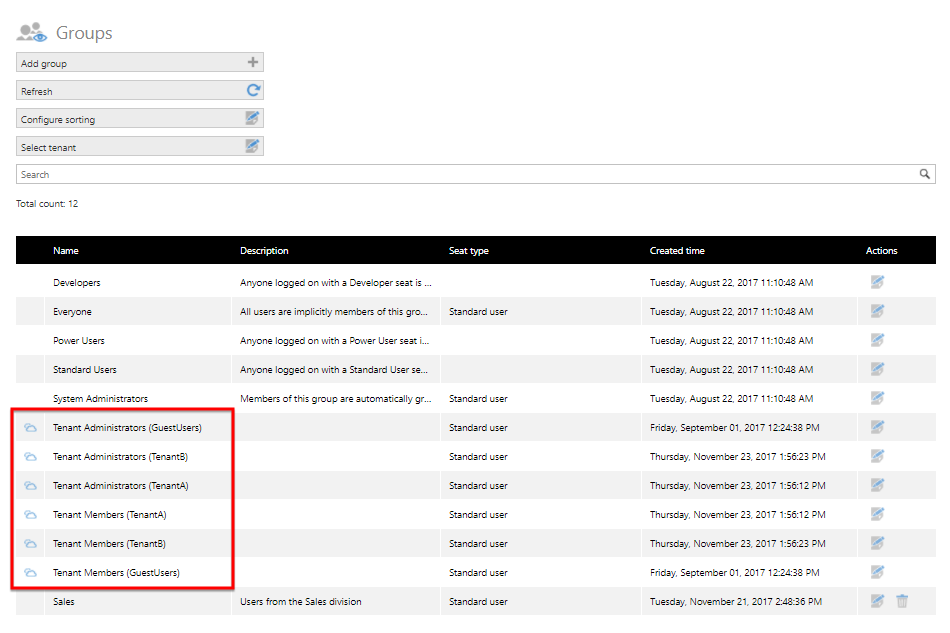
Task: Select Tenant Administrators (TenantB) name
Action: [120, 457]
